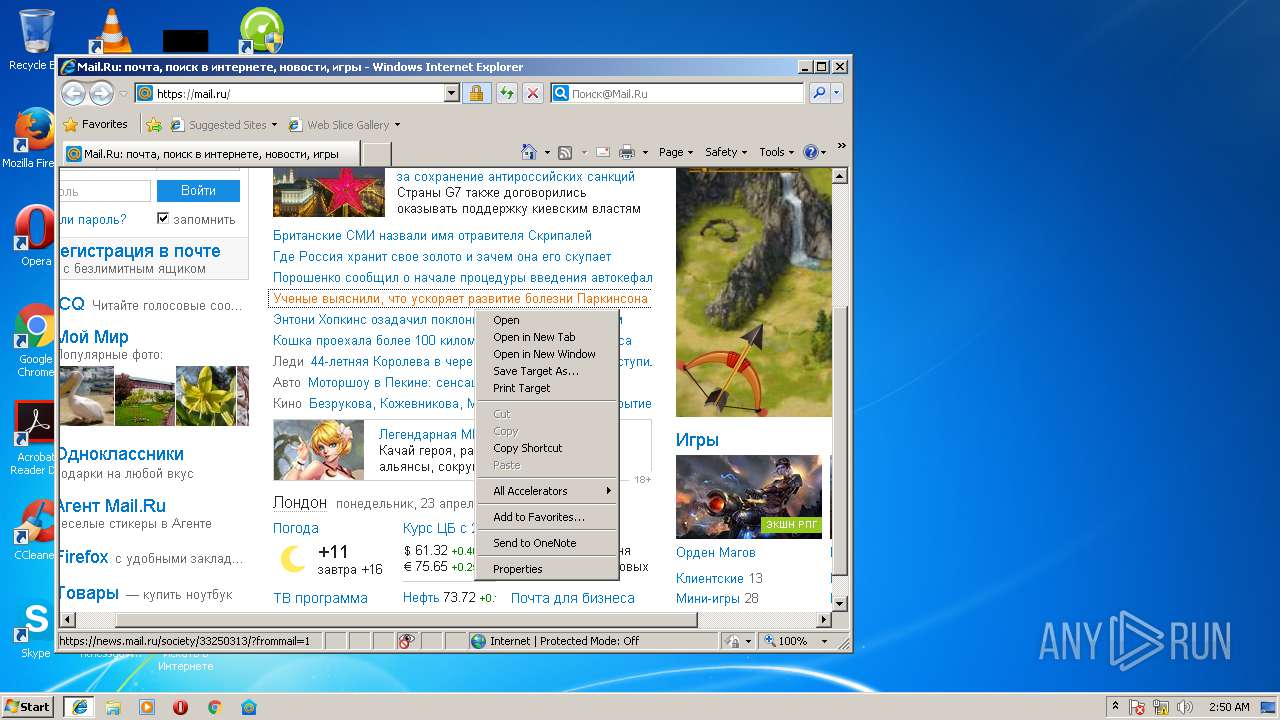
Task: Open the Opera desktop shortcut
Action: [34, 236]
